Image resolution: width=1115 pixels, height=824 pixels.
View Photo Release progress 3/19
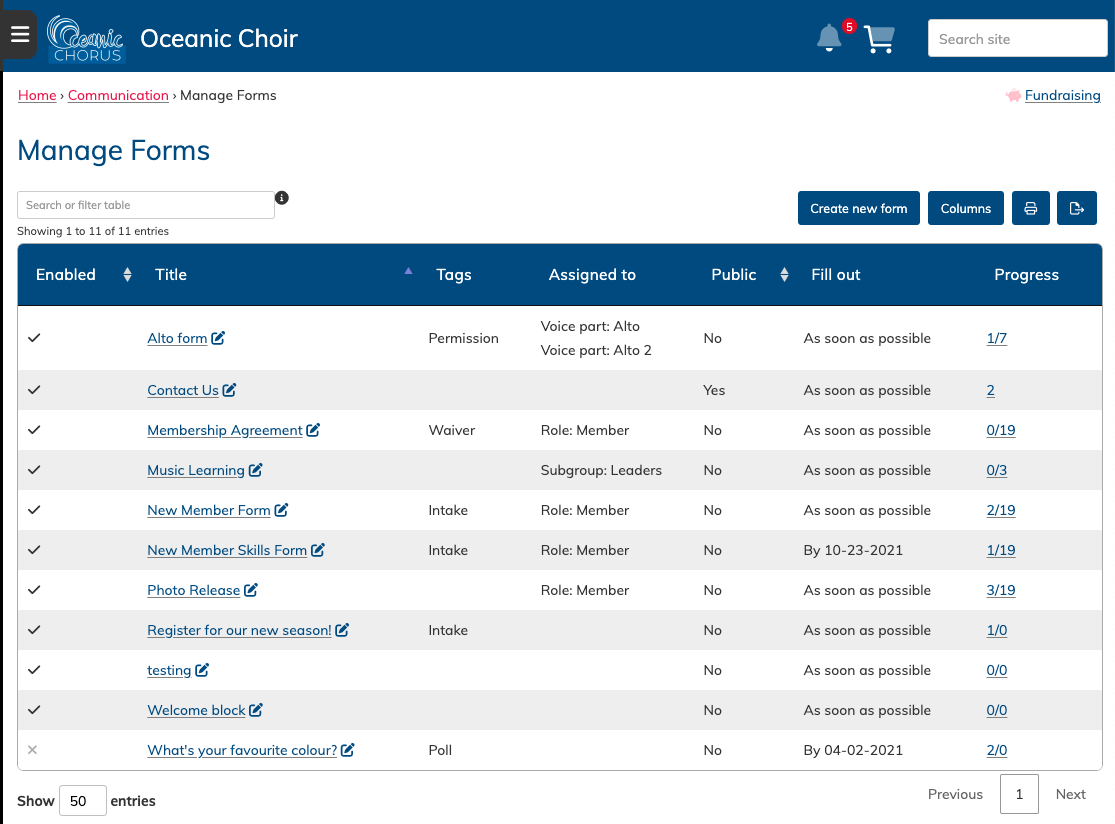click(x=1001, y=590)
